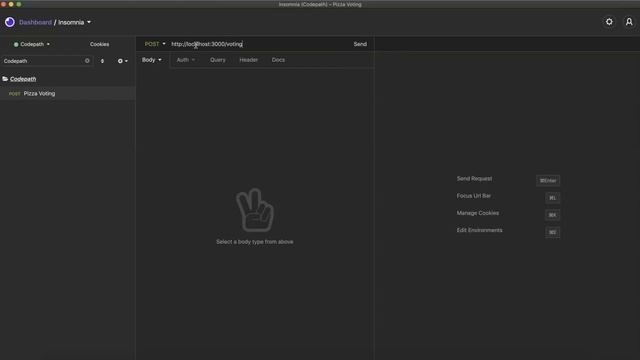Switch to the Docs tab
This screenshot has width=640, height=360.
pyautogui.click(x=278, y=60)
